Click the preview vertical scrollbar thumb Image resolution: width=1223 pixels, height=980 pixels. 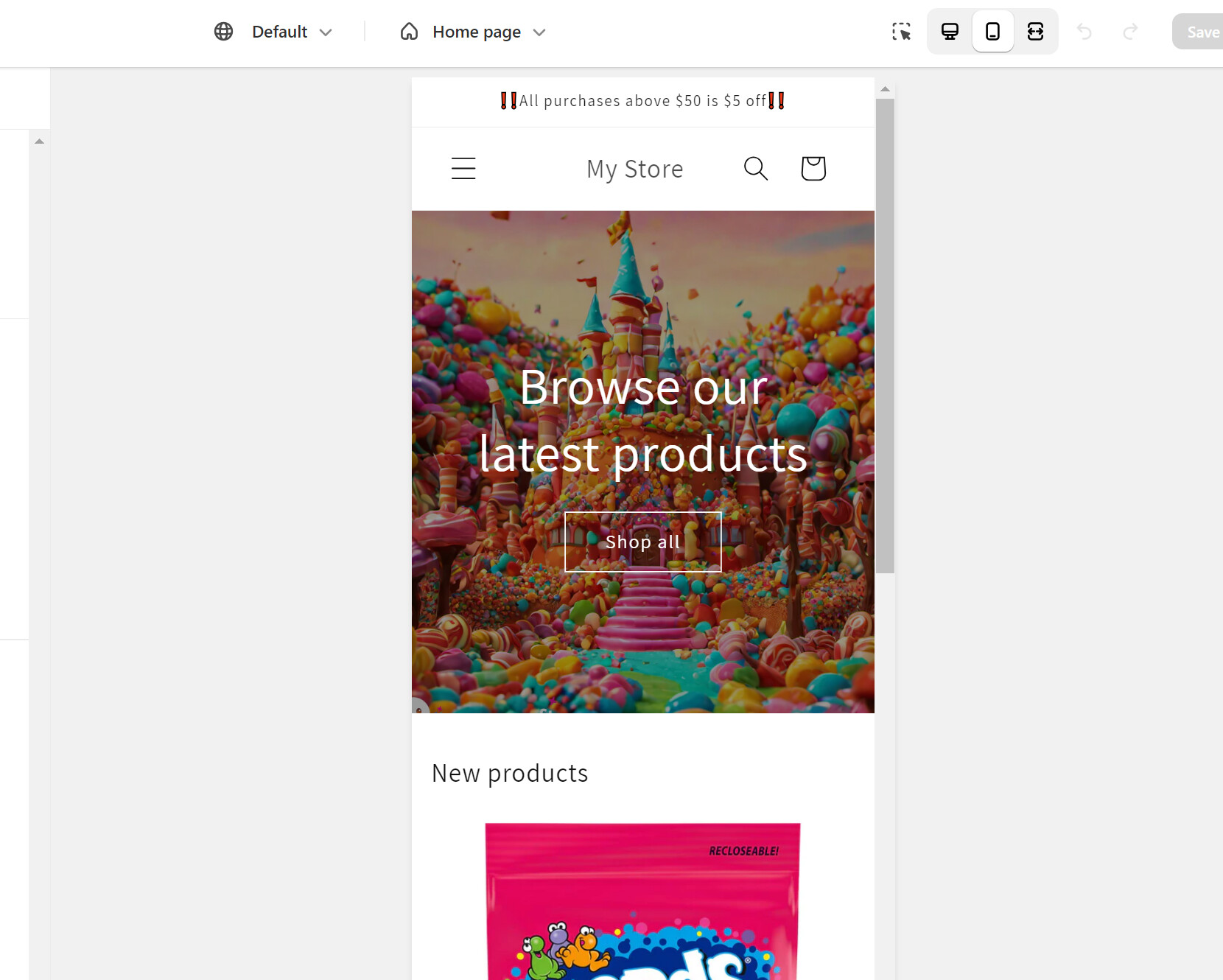[885, 336]
